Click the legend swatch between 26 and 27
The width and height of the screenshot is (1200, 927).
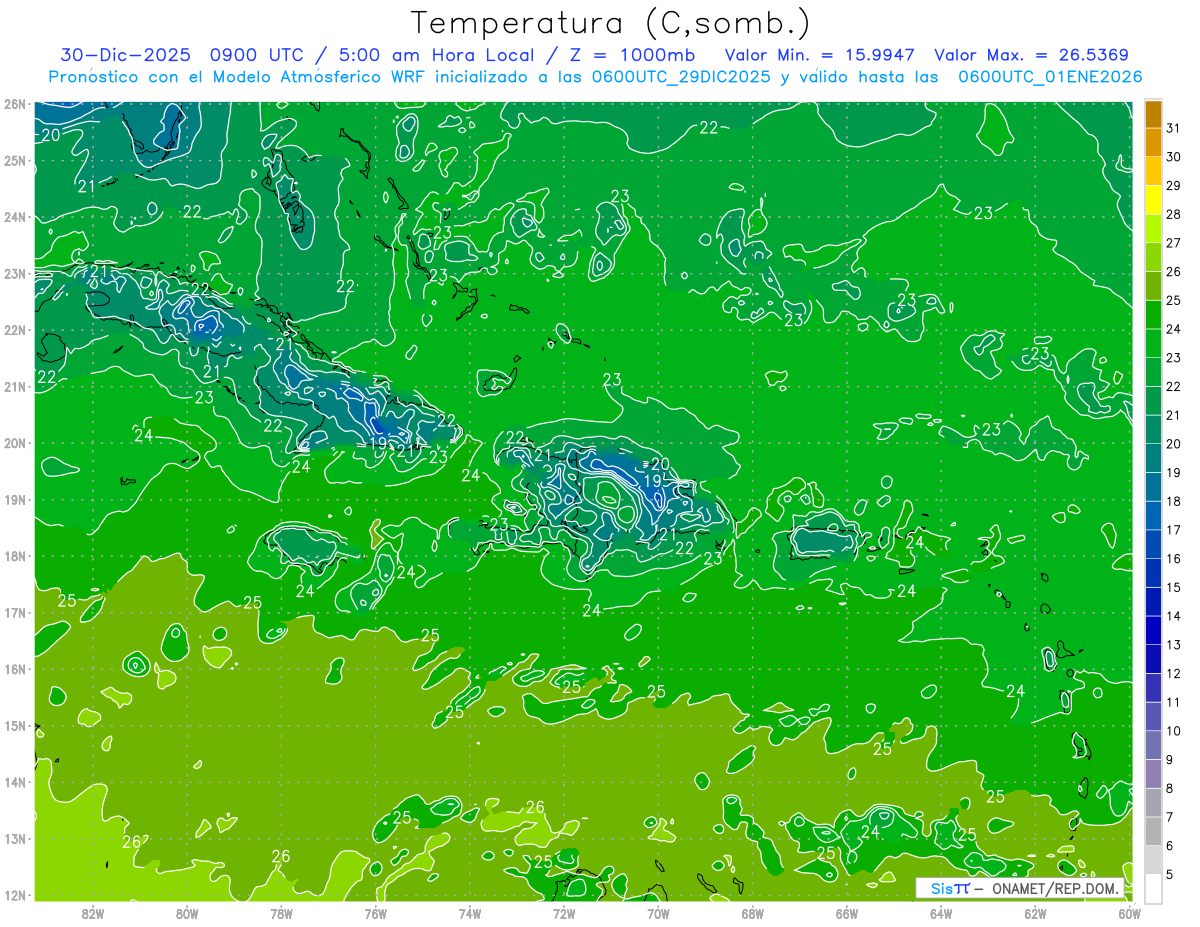tap(1153, 257)
